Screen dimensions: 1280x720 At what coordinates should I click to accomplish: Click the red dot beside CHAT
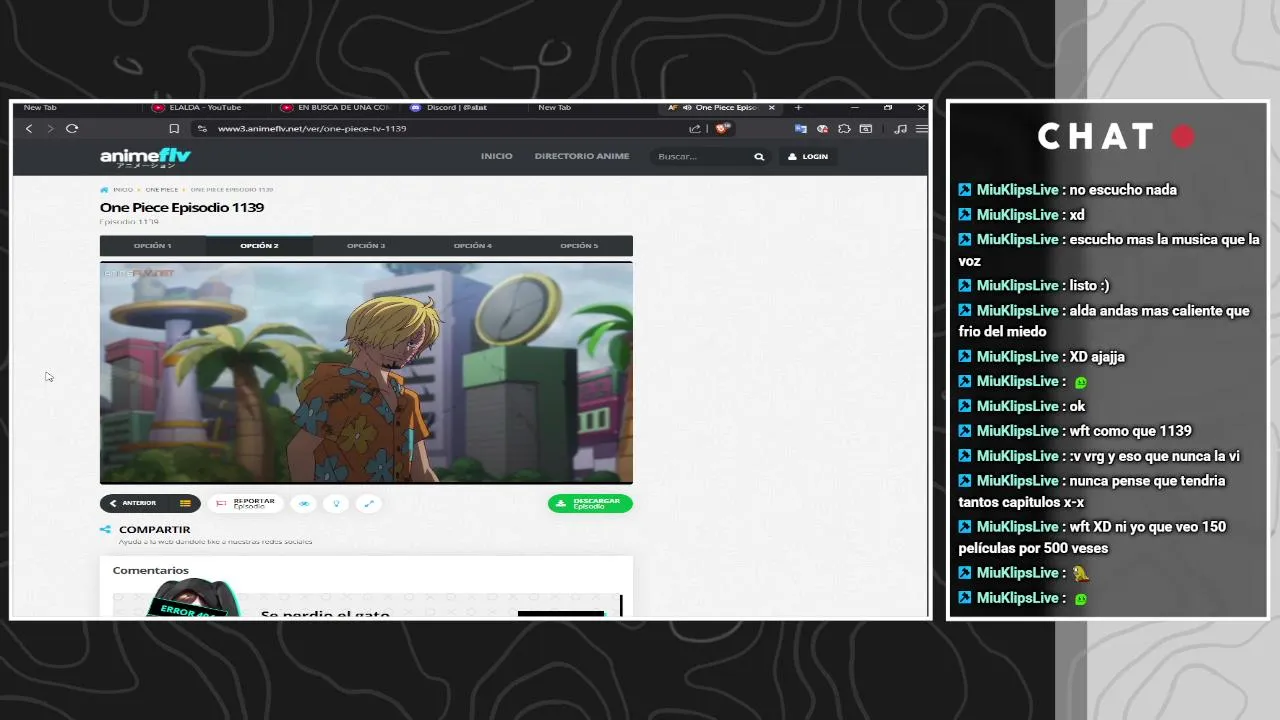pyautogui.click(x=1183, y=137)
